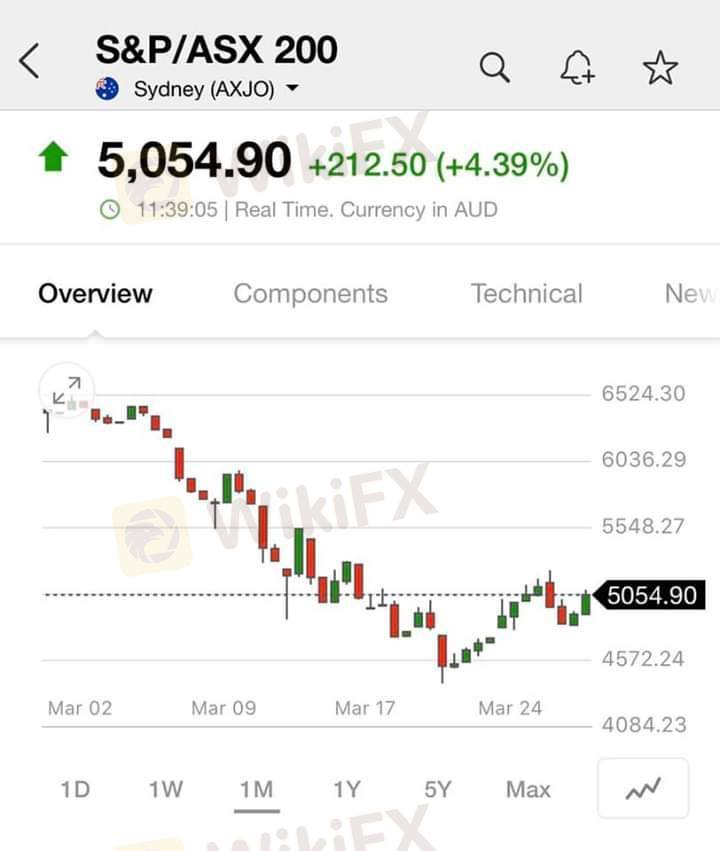
Task: Open the partially visible News tab
Action: [691, 294]
